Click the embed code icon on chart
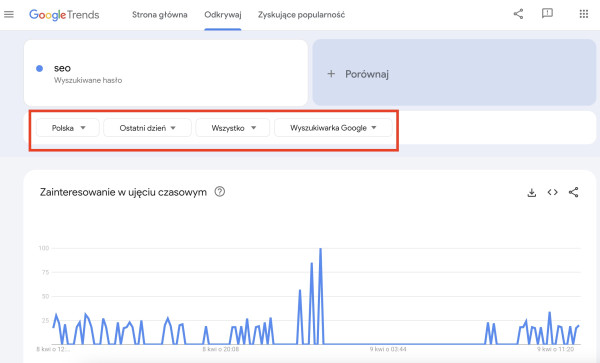This screenshot has height=363, width=600. pos(552,192)
